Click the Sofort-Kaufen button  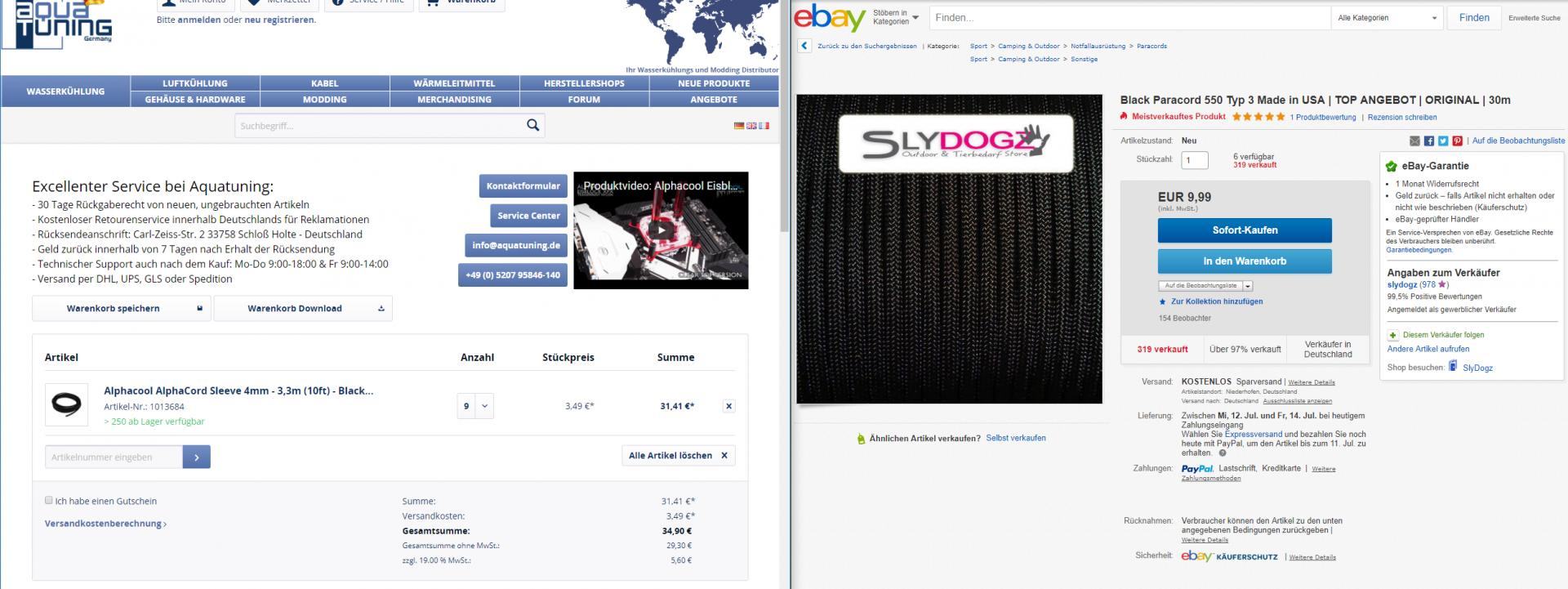[1245, 230]
